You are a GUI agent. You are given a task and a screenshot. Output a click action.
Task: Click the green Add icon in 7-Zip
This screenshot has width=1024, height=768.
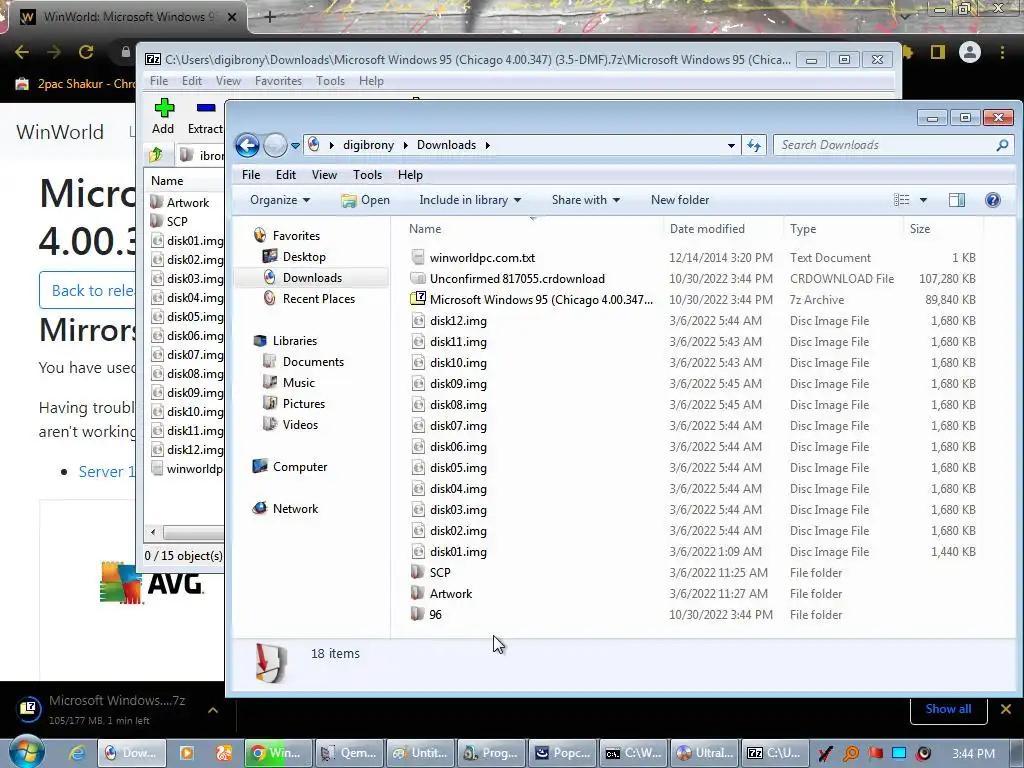click(164, 108)
